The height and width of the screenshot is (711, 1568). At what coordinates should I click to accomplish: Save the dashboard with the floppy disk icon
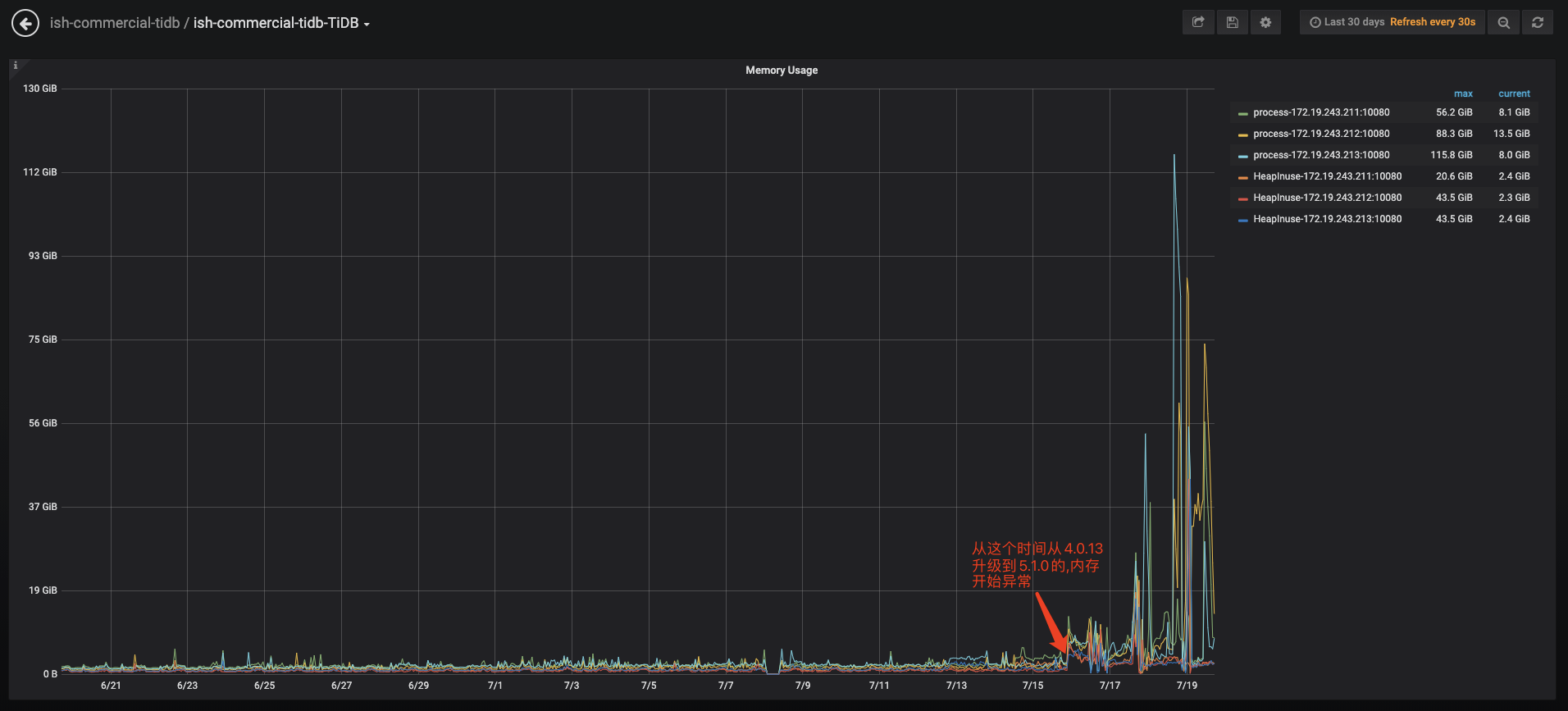coord(1232,22)
